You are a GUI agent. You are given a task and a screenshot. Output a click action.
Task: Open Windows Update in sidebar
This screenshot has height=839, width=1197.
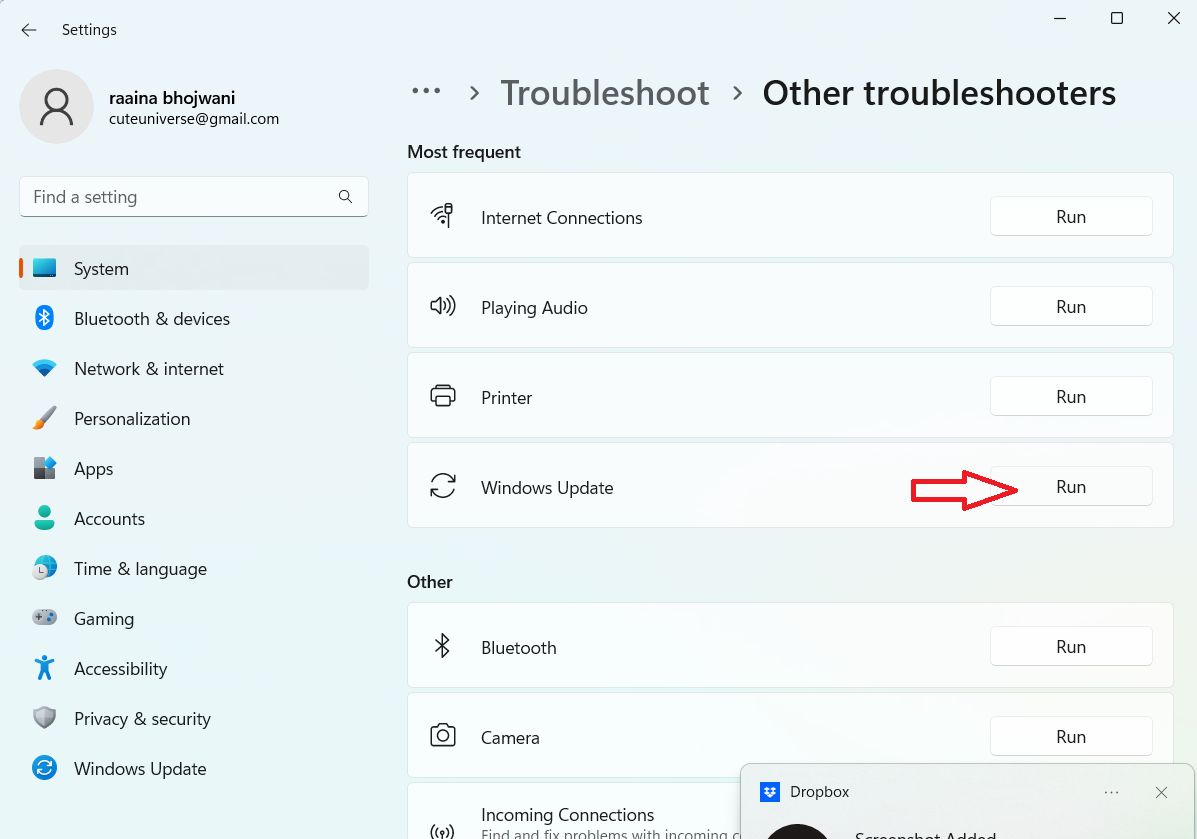pos(140,769)
